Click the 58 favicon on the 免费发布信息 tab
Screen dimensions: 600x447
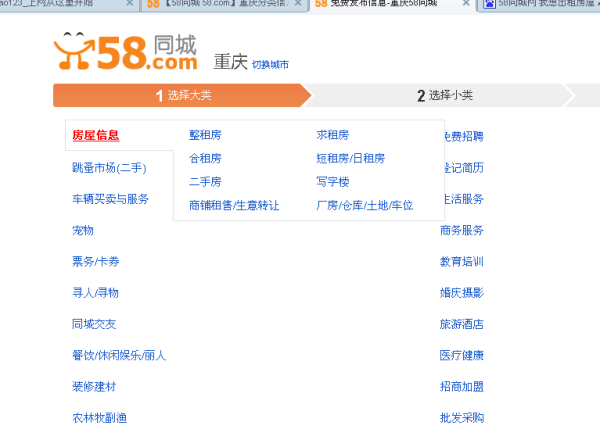pos(321,4)
